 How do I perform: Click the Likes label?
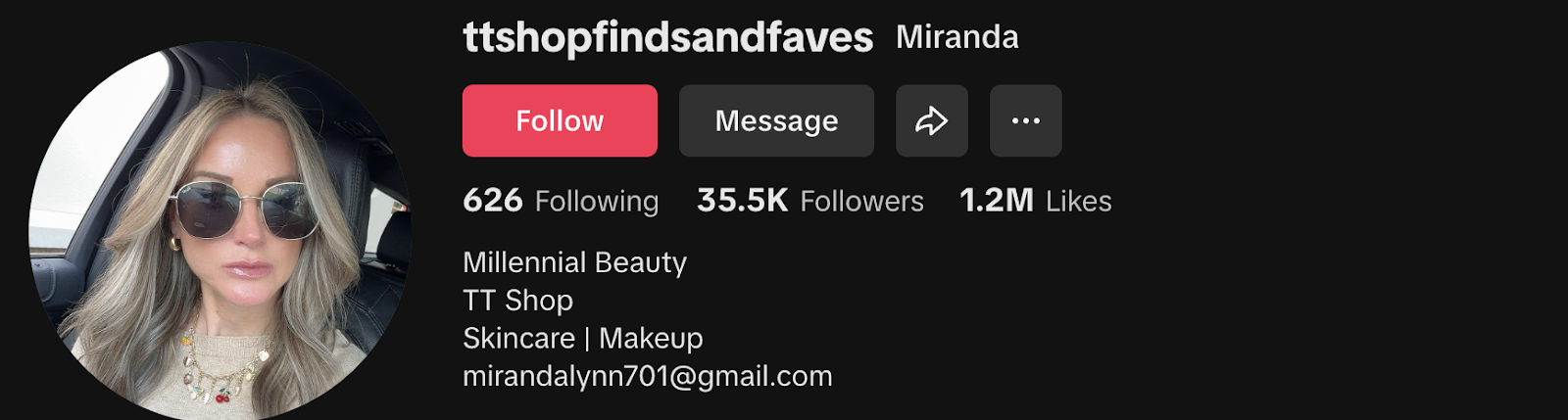coord(1078,201)
